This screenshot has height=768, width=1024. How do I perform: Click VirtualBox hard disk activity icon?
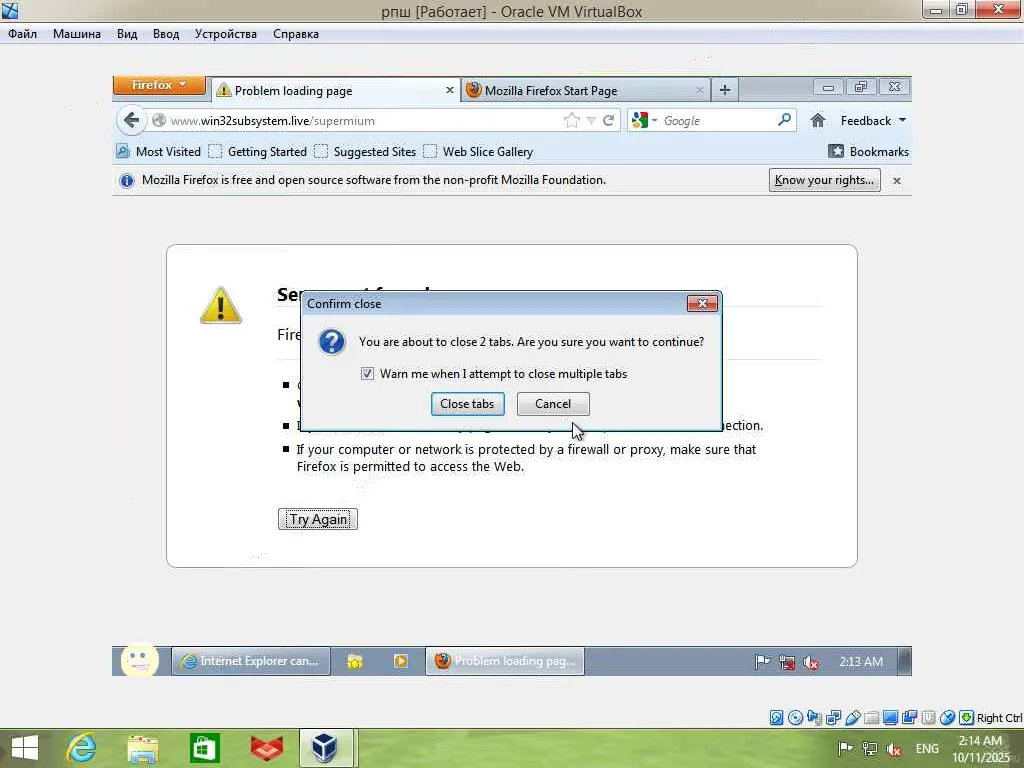coord(776,718)
